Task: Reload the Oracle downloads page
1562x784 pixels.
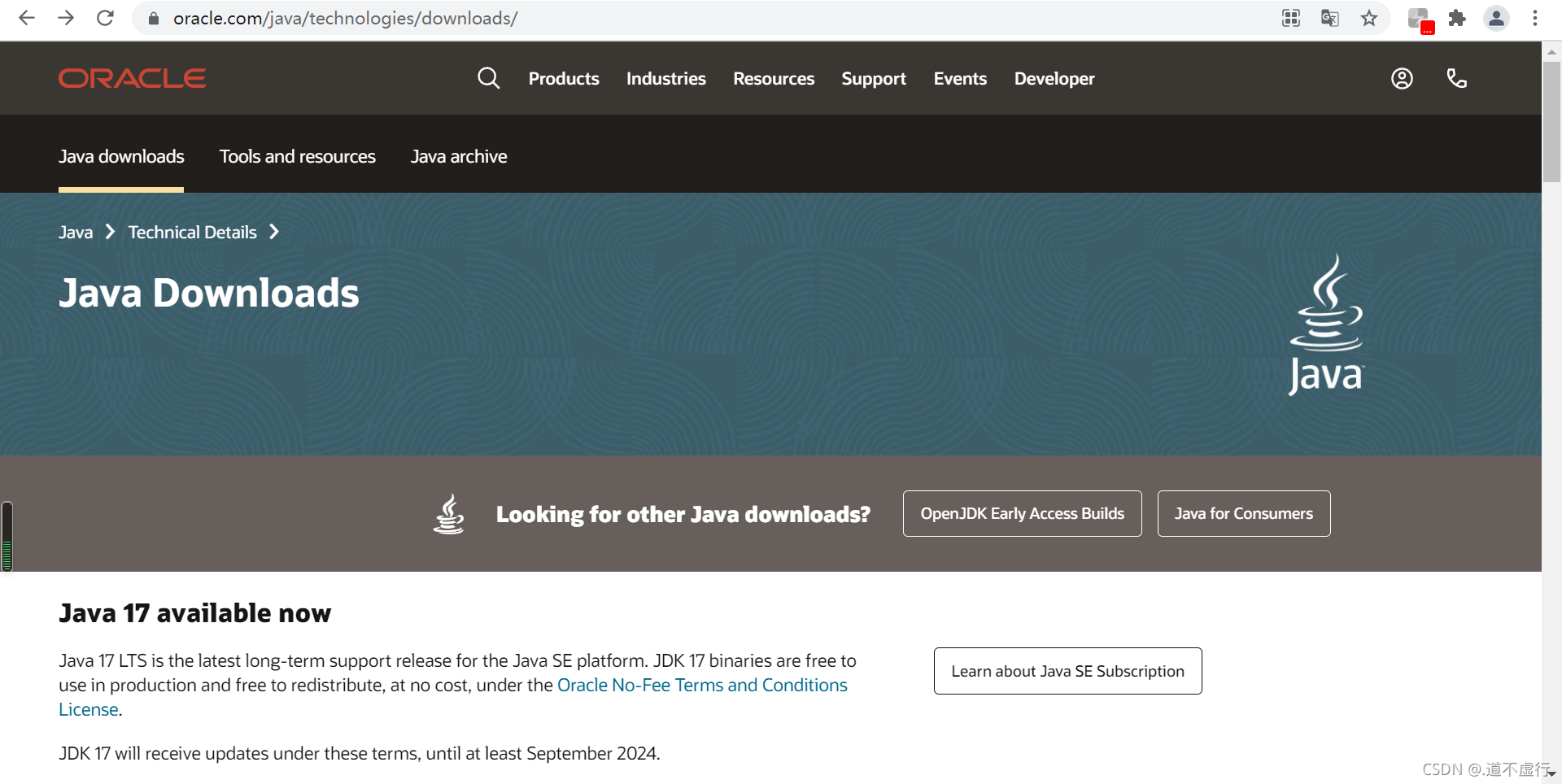Action: (105, 18)
